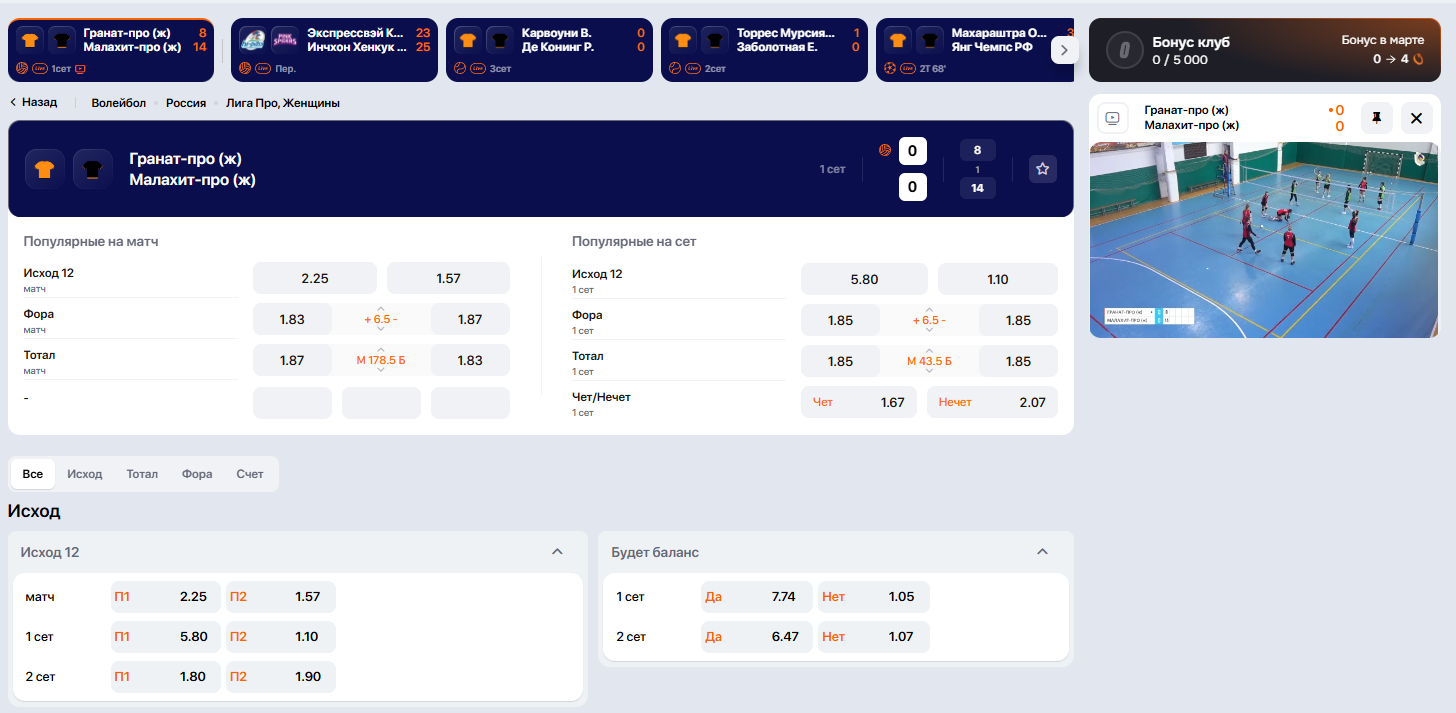The height and width of the screenshot is (713, 1456).
Task: Click the black Малахит-про jersey in match header
Action: (x=93, y=169)
